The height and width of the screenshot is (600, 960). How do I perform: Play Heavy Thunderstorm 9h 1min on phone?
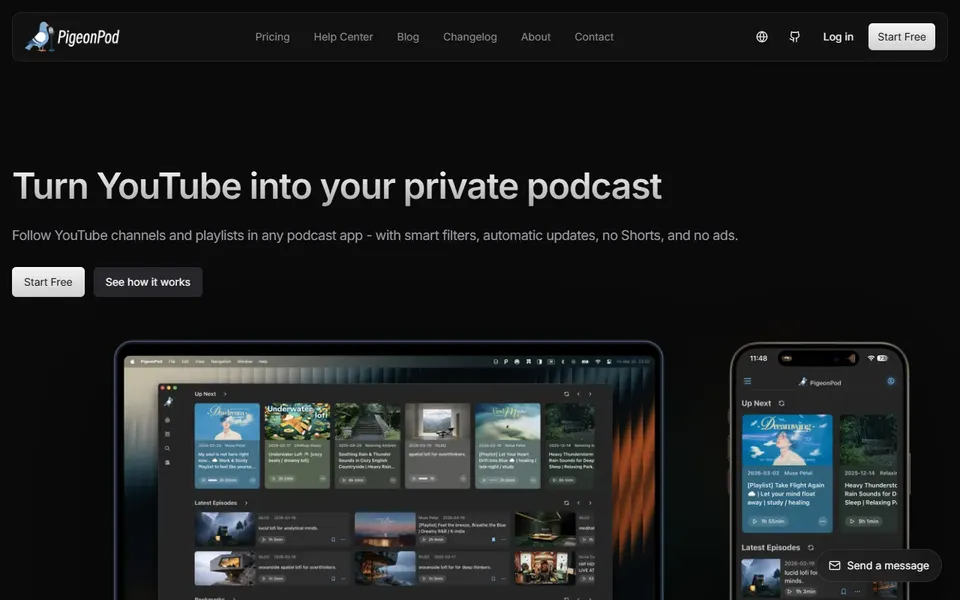click(864, 522)
